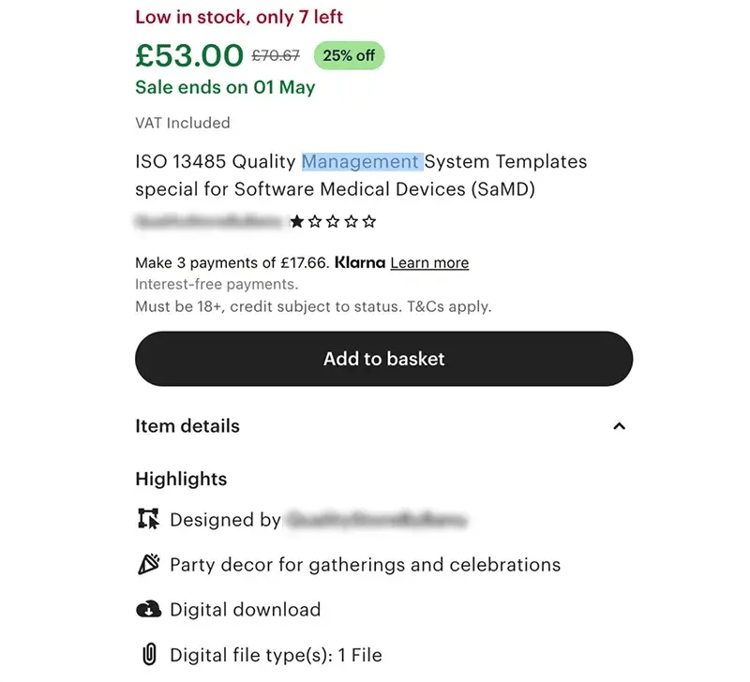This screenshot has width=750, height=682.
Task: Open the blurred designer name in Highlights
Action: coord(376,520)
